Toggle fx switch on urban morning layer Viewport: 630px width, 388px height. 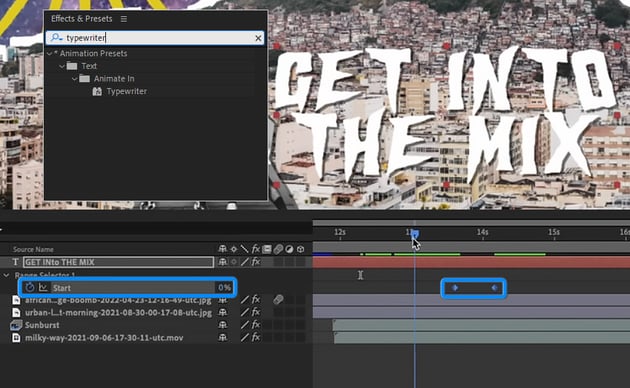point(256,312)
